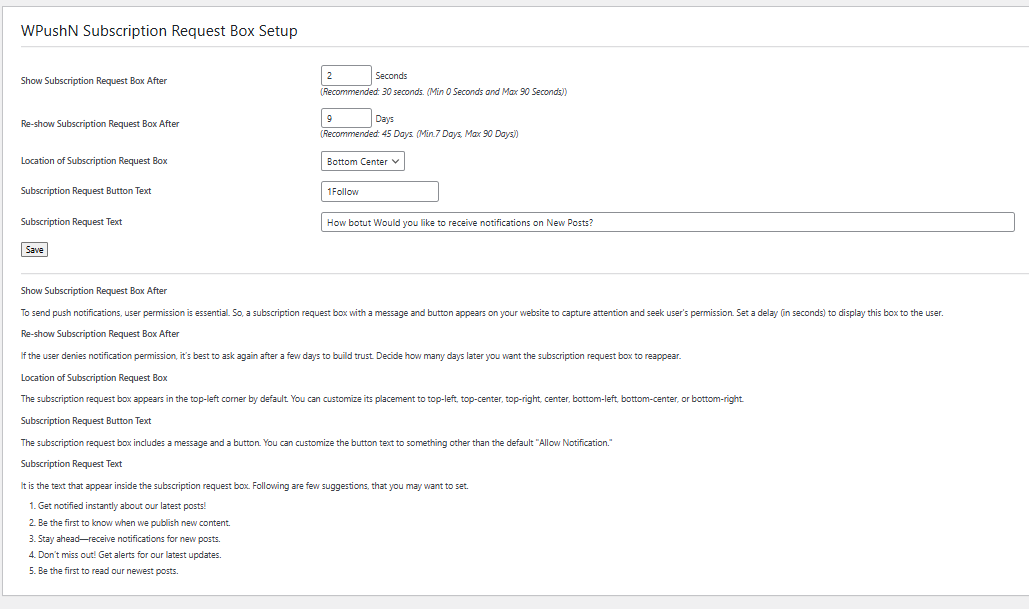1029x609 pixels.
Task: Select suggestion 'Stay ahead—receive notifications for new posts'
Action: [129, 539]
